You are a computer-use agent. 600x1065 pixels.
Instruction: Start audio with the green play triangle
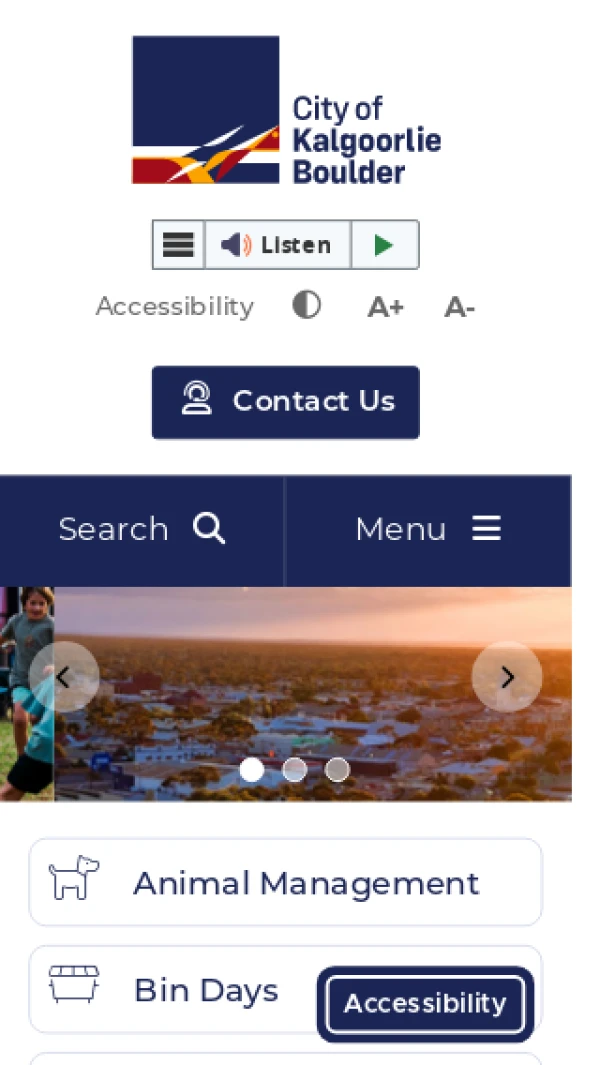(x=385, y=245)
